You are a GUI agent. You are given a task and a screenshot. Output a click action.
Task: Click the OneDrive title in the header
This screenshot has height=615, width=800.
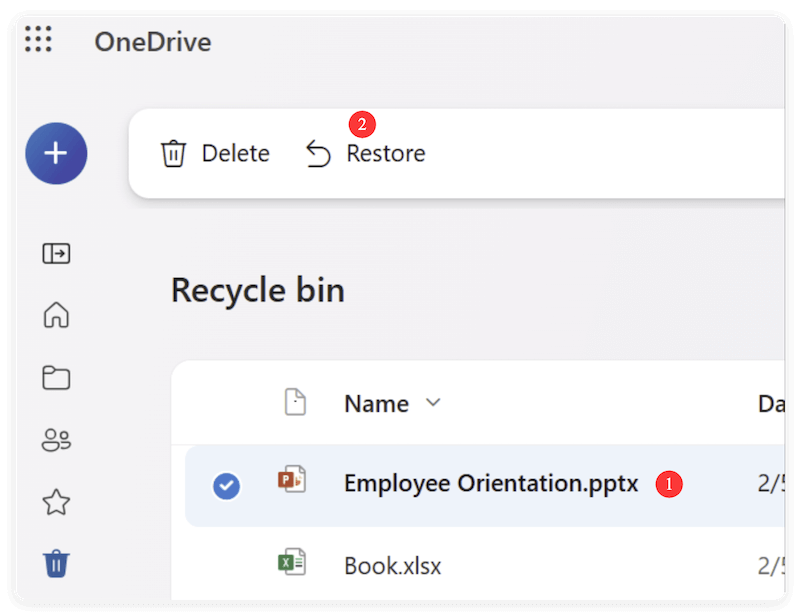[x=152, y=42]
